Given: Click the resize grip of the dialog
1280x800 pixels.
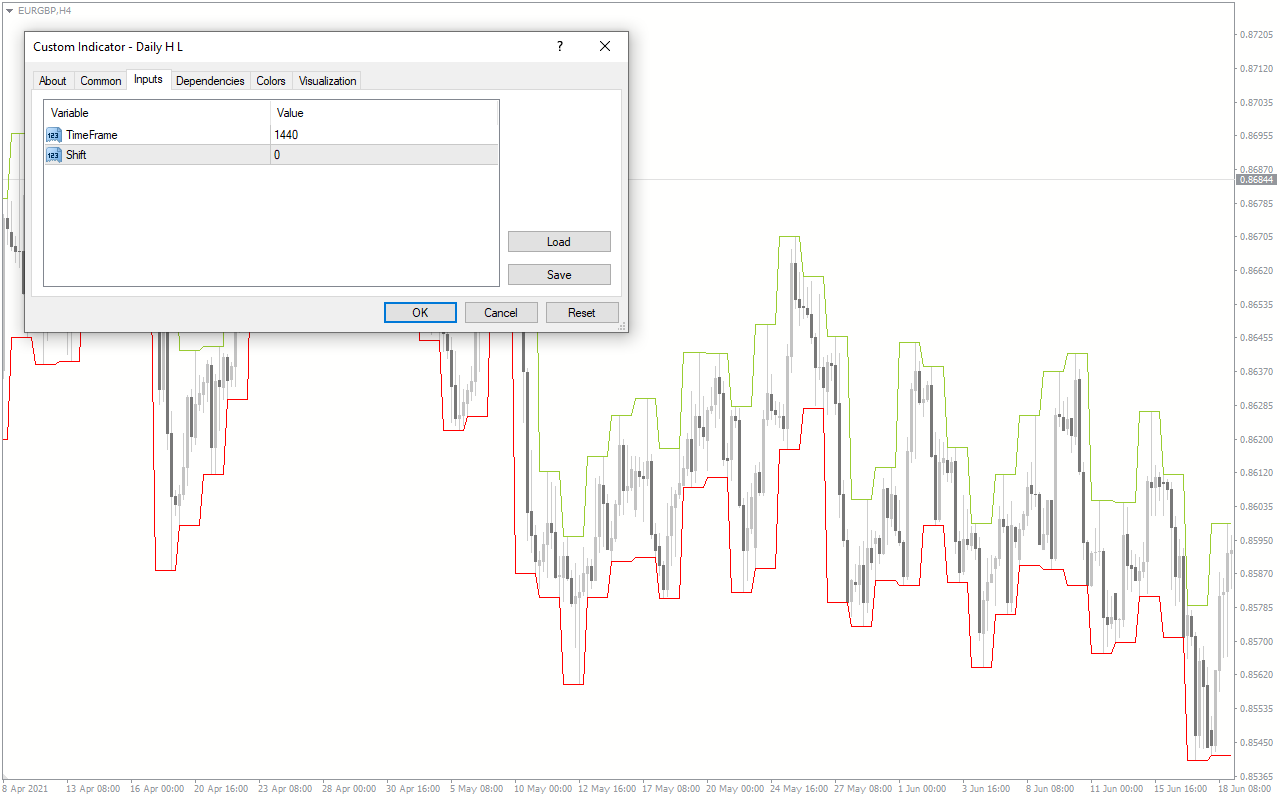Looking at the screenshot, I should pos(622,326).
